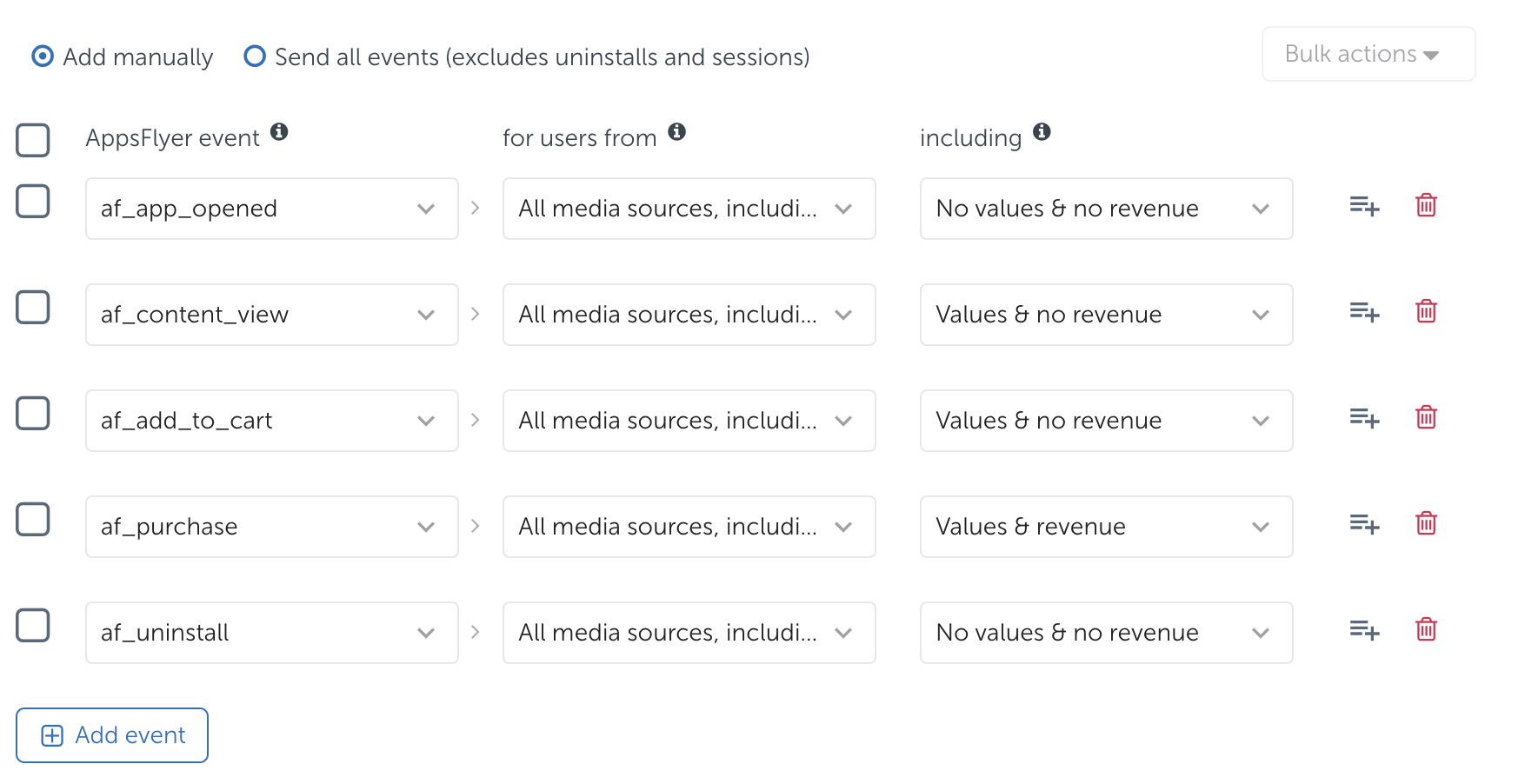Choose the 'Send all events' radio option
The image size is (1525, 784).
[x=255, y=56]
